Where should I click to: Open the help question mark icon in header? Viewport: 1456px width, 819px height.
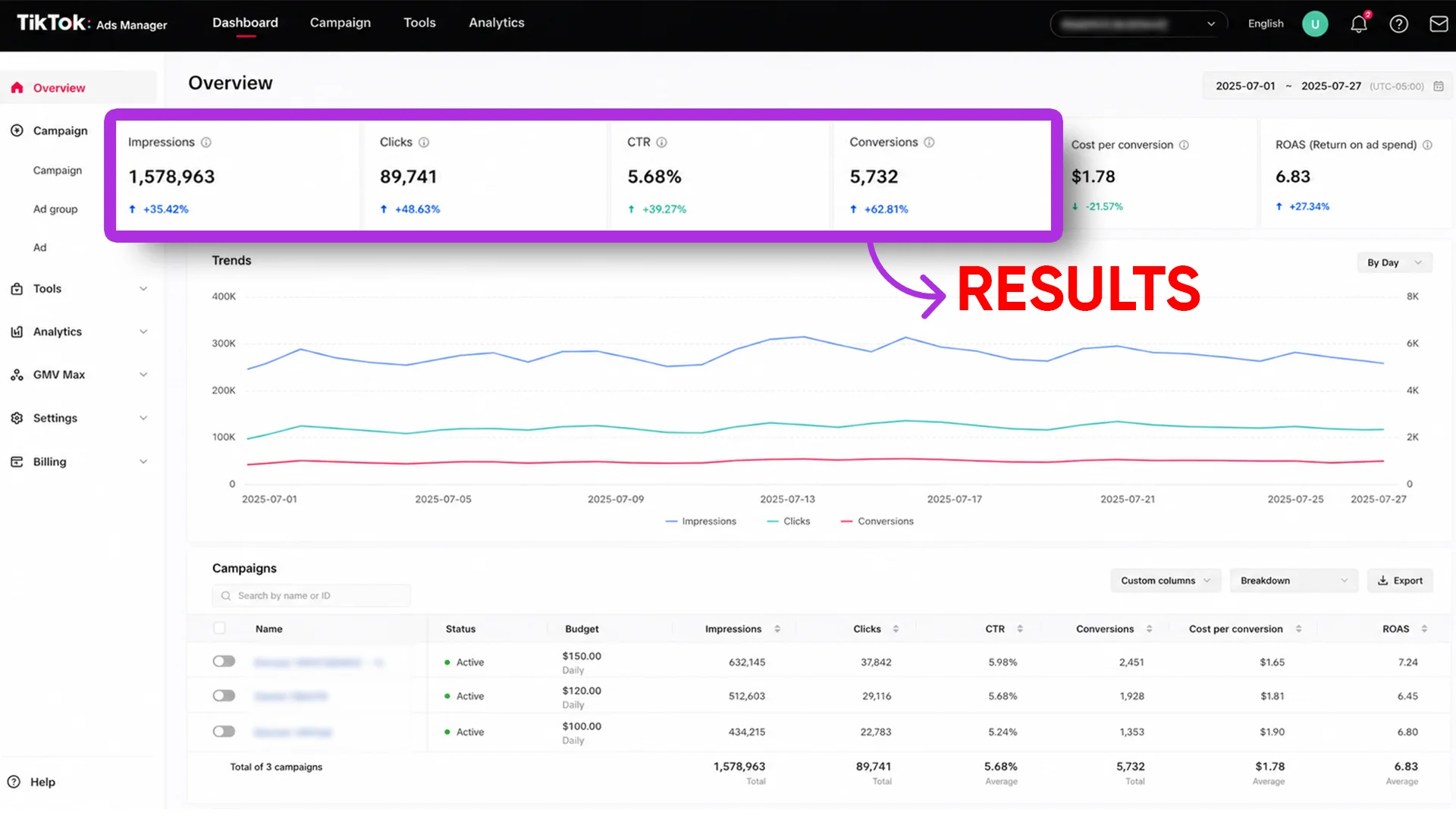(1398, 24)
